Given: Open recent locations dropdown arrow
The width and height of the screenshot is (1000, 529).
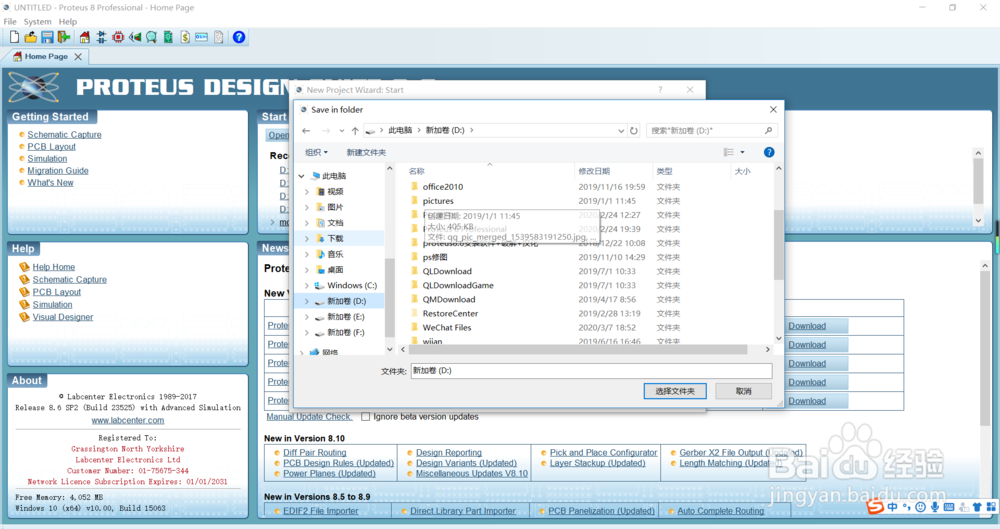Looking at the screenshot, I should click(342, 131).
